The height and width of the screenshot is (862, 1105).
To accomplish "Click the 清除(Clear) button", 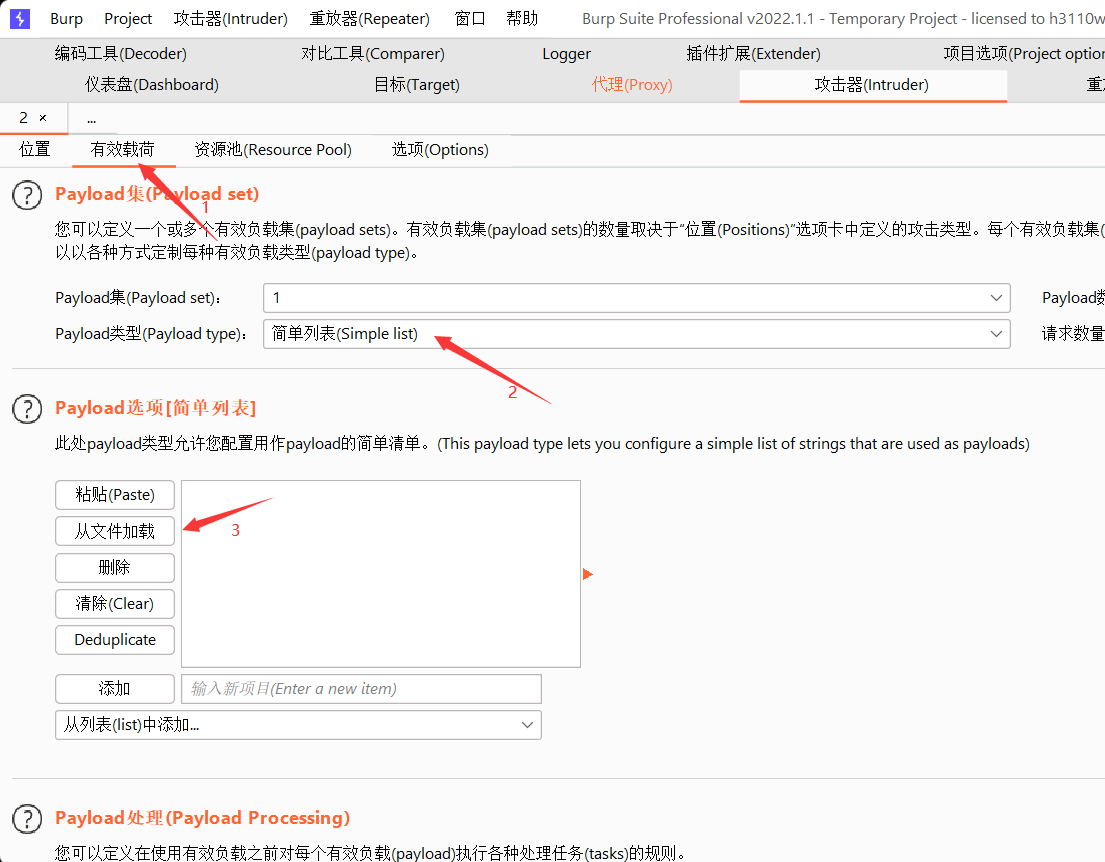I will [x=115, y=604].
